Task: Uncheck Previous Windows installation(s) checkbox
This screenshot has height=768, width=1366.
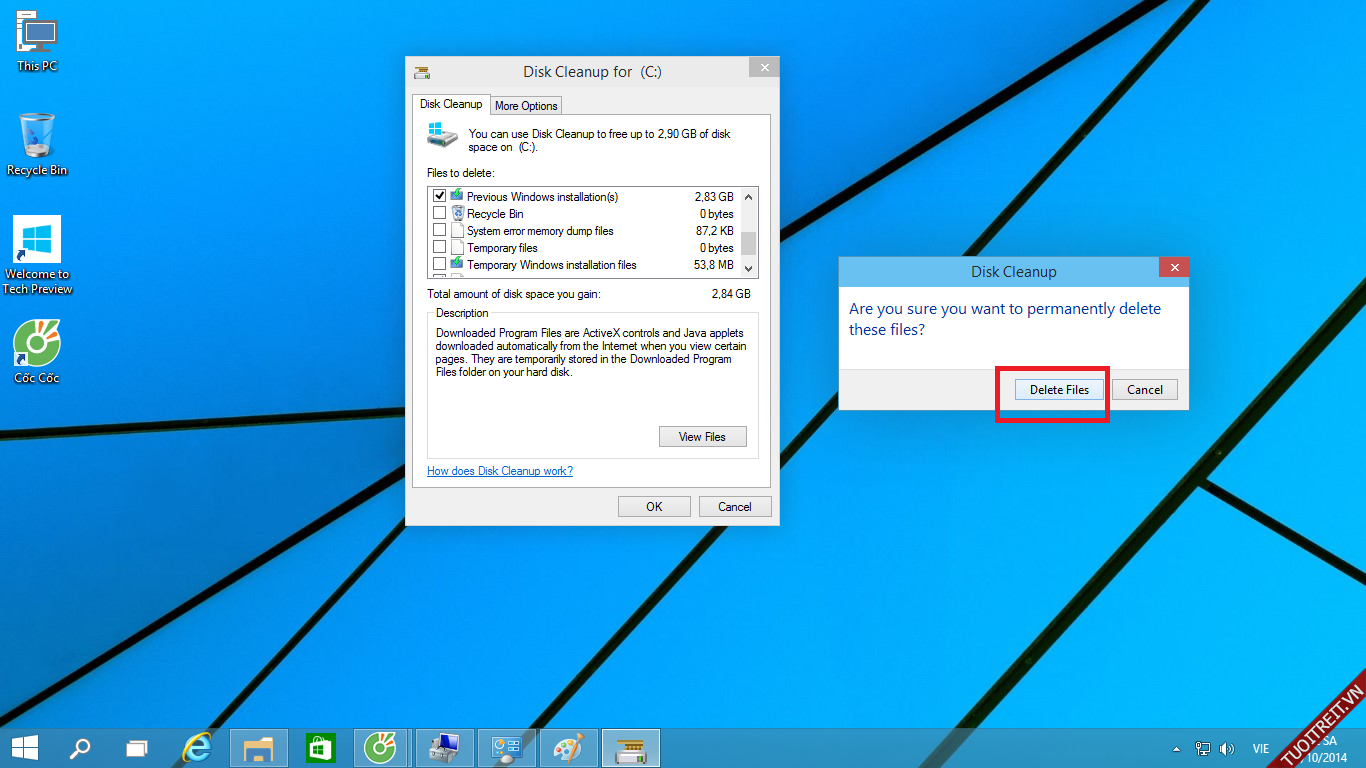Action: click(439, 197)
